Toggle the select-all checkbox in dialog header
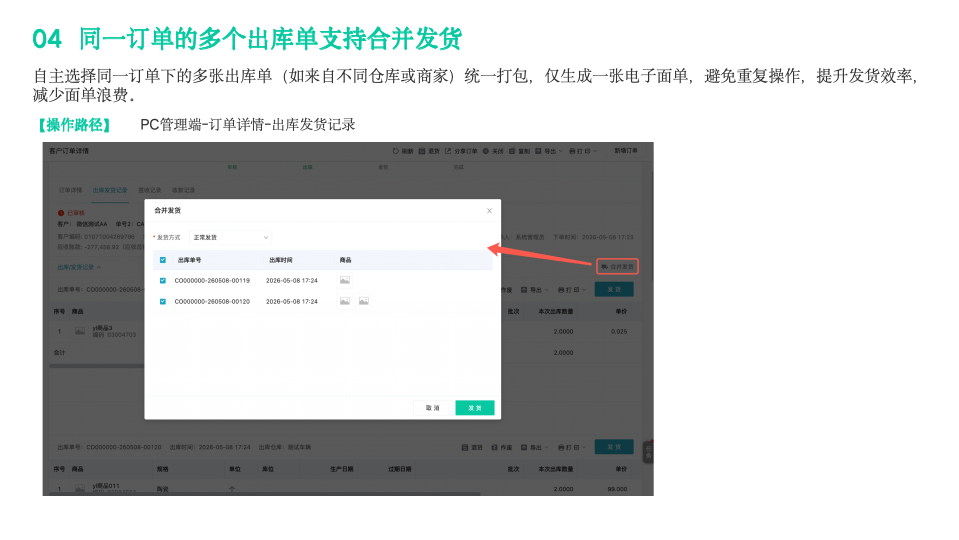This screenshot has width=959, height=540. coord(163,260)
